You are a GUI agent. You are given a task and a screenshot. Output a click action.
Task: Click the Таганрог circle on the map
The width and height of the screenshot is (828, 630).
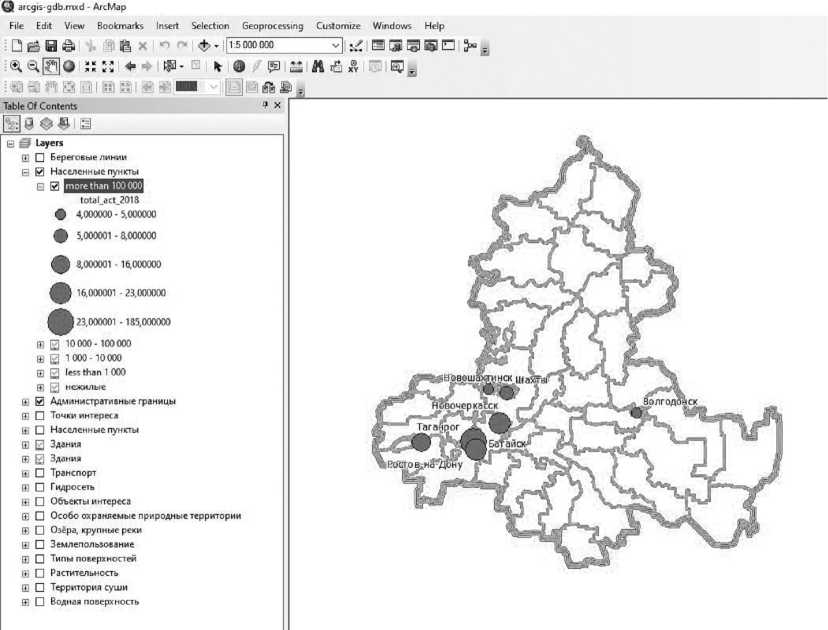[421, 443]
